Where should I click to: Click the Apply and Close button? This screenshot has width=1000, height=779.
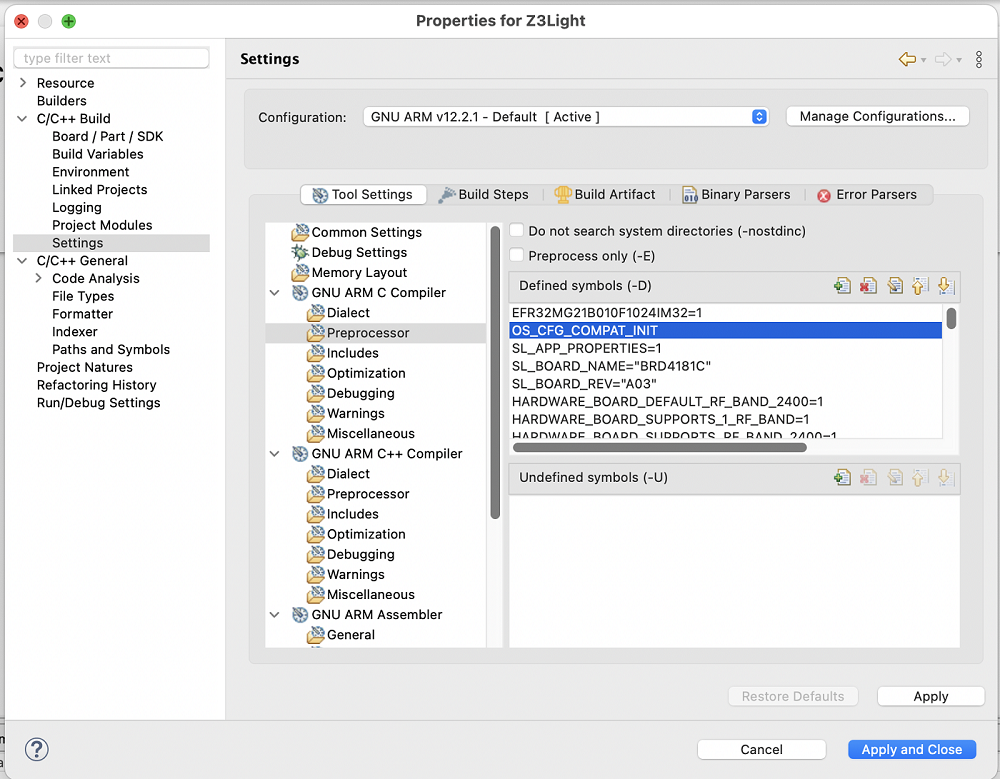(x=911, y=750)
